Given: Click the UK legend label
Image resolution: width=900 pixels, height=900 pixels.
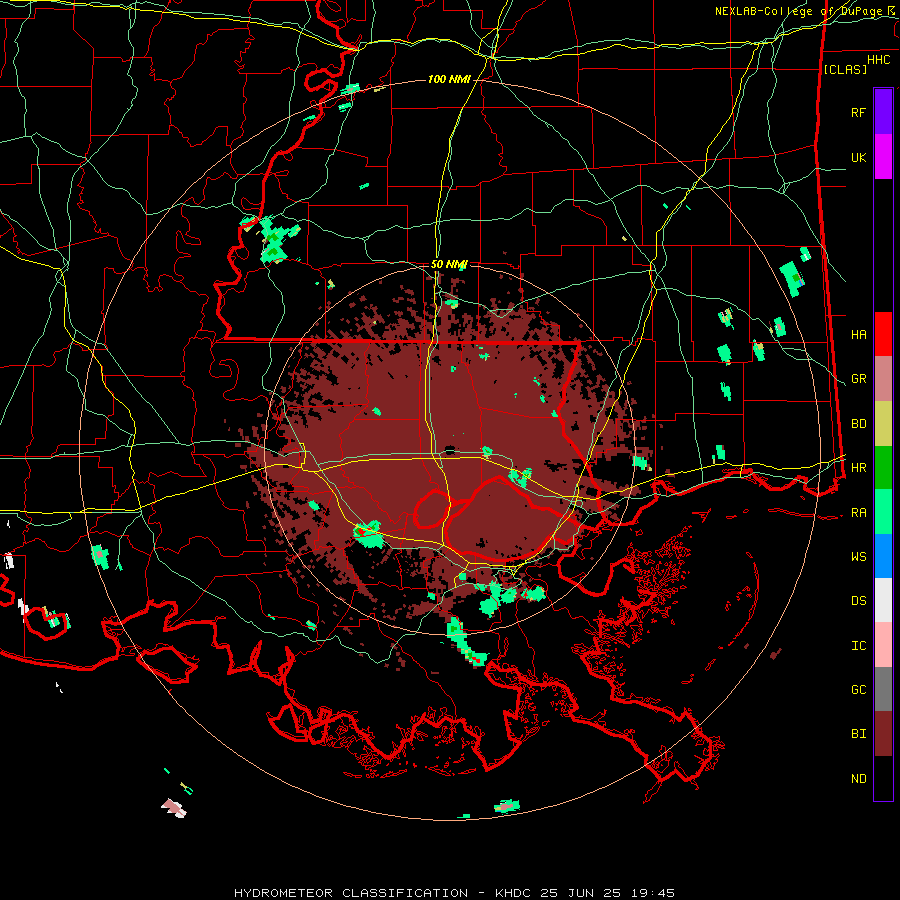Looking at the screenshot, I should [x=859, y=157].
